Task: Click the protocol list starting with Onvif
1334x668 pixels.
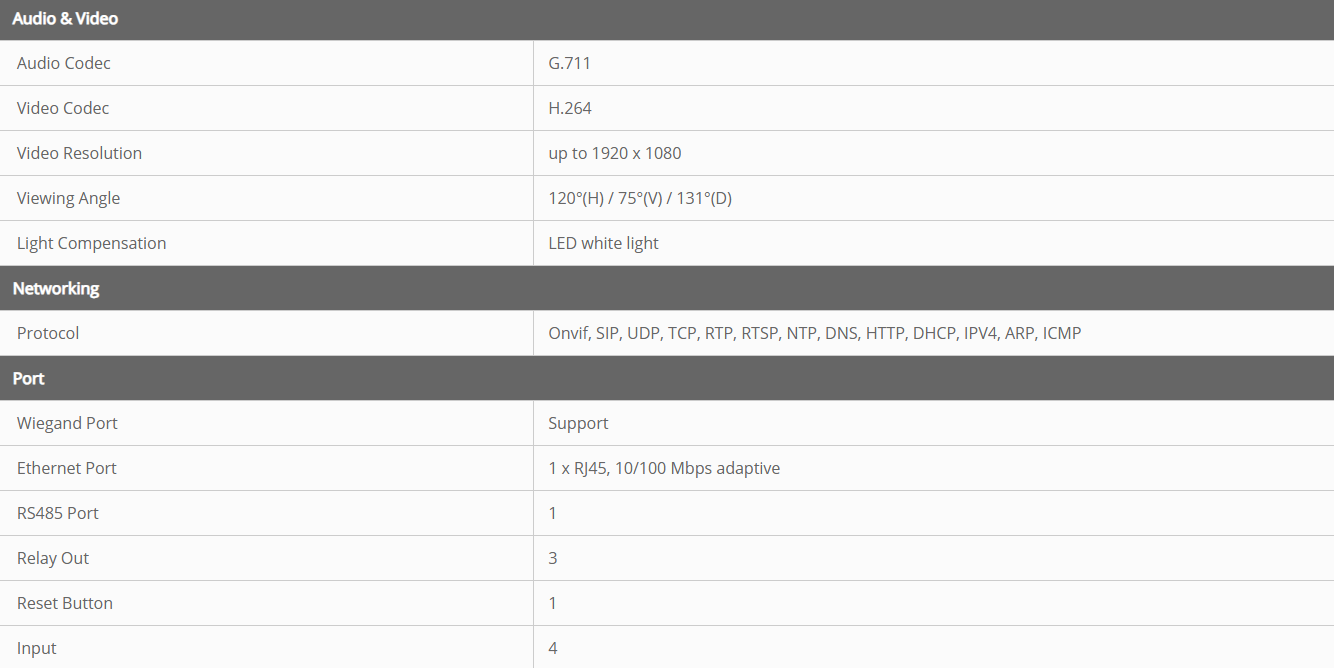Action: 814,333
